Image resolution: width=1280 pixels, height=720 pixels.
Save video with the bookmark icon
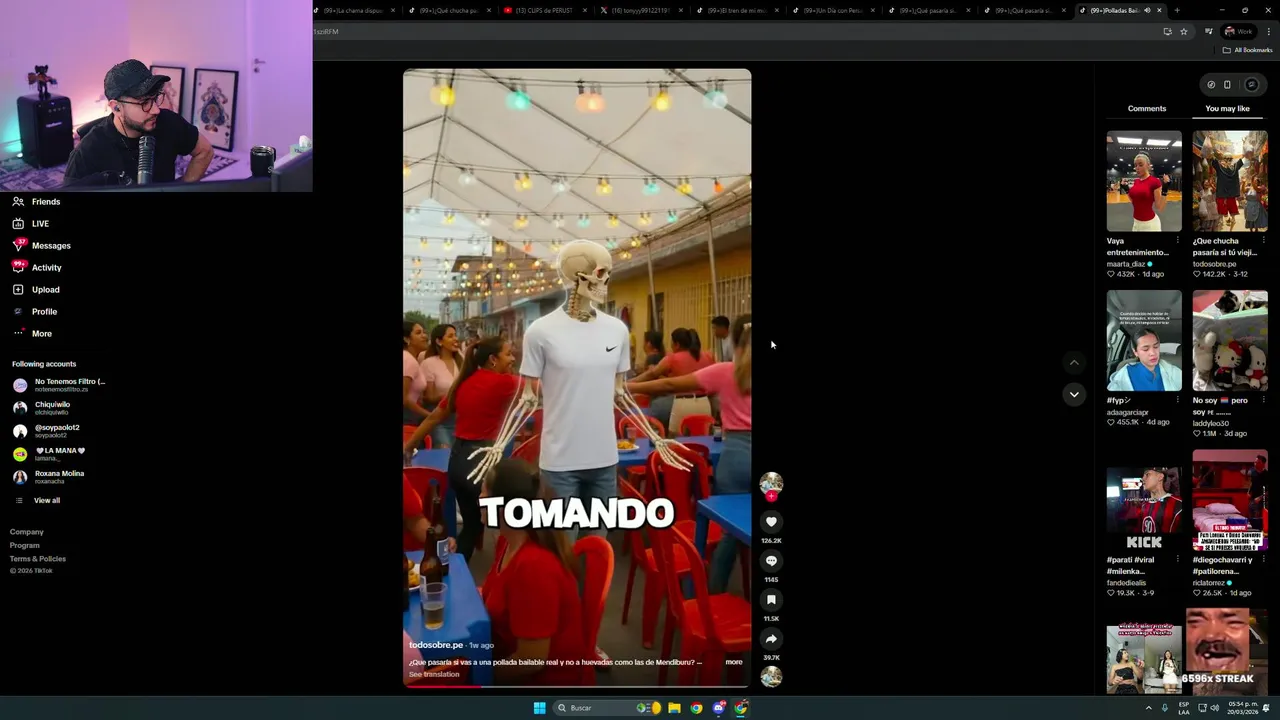(x=771, y=600)
